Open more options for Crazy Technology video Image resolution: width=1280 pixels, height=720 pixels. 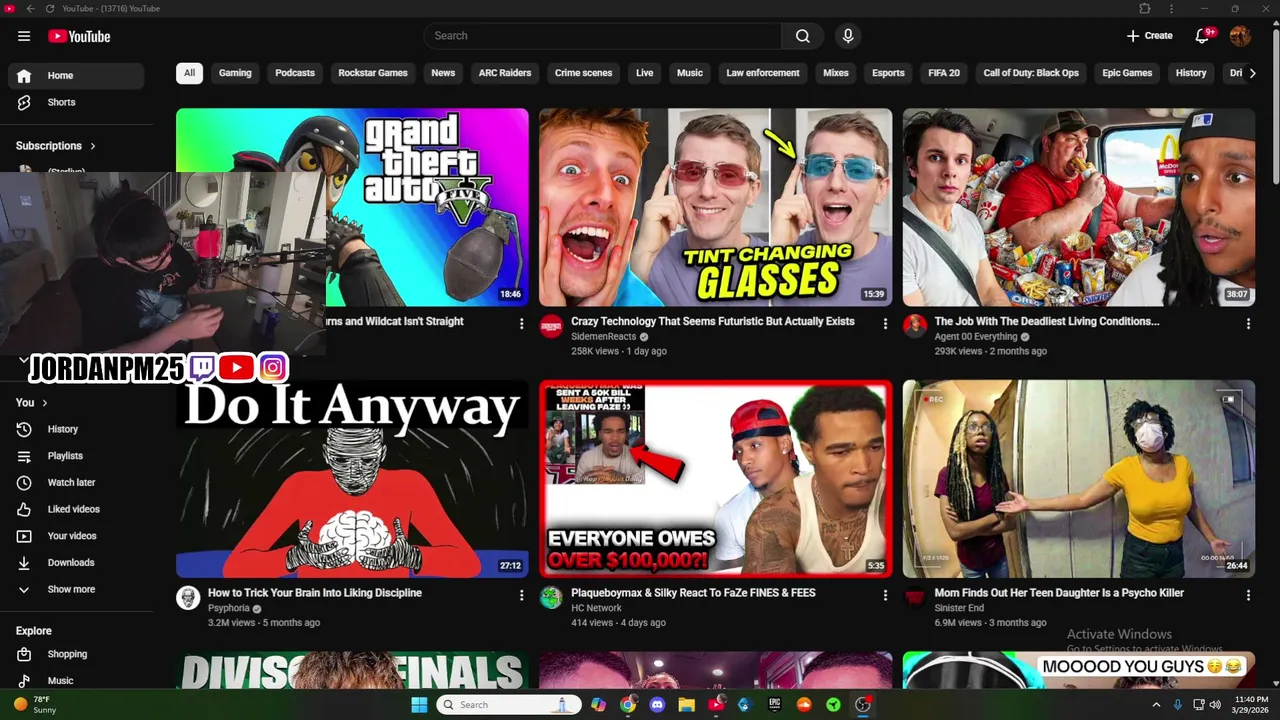(884, 324)
